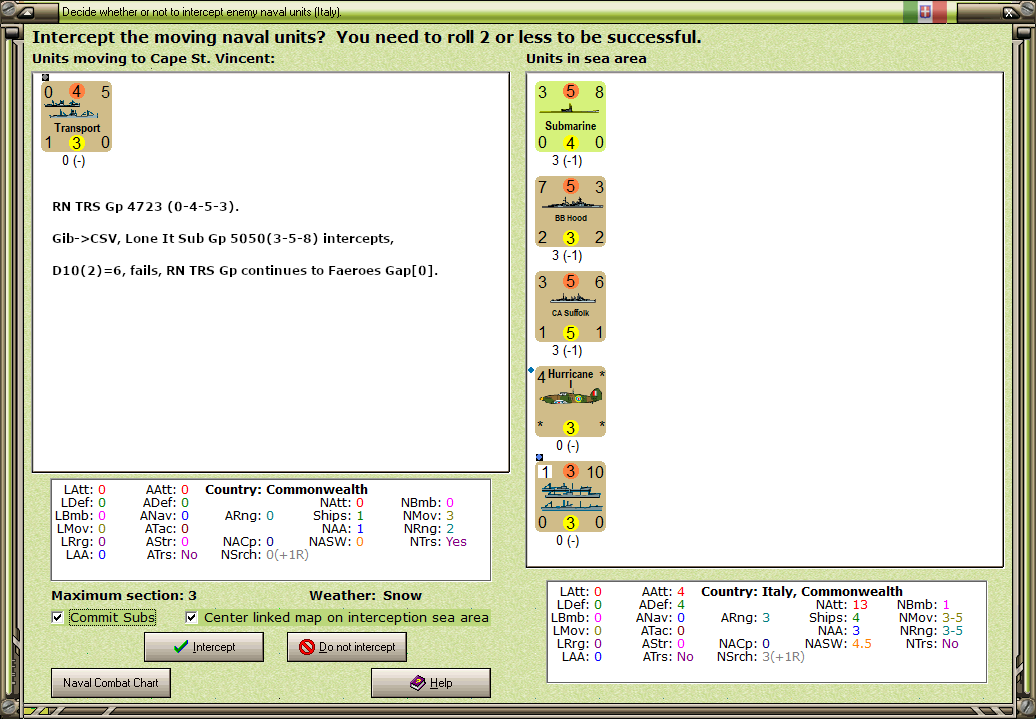The height and width of the screenshot is (719, 1036).
Task: Select the CA Suffolk cruiser counter
Action: pyautogui.click(x=570, y=306)
